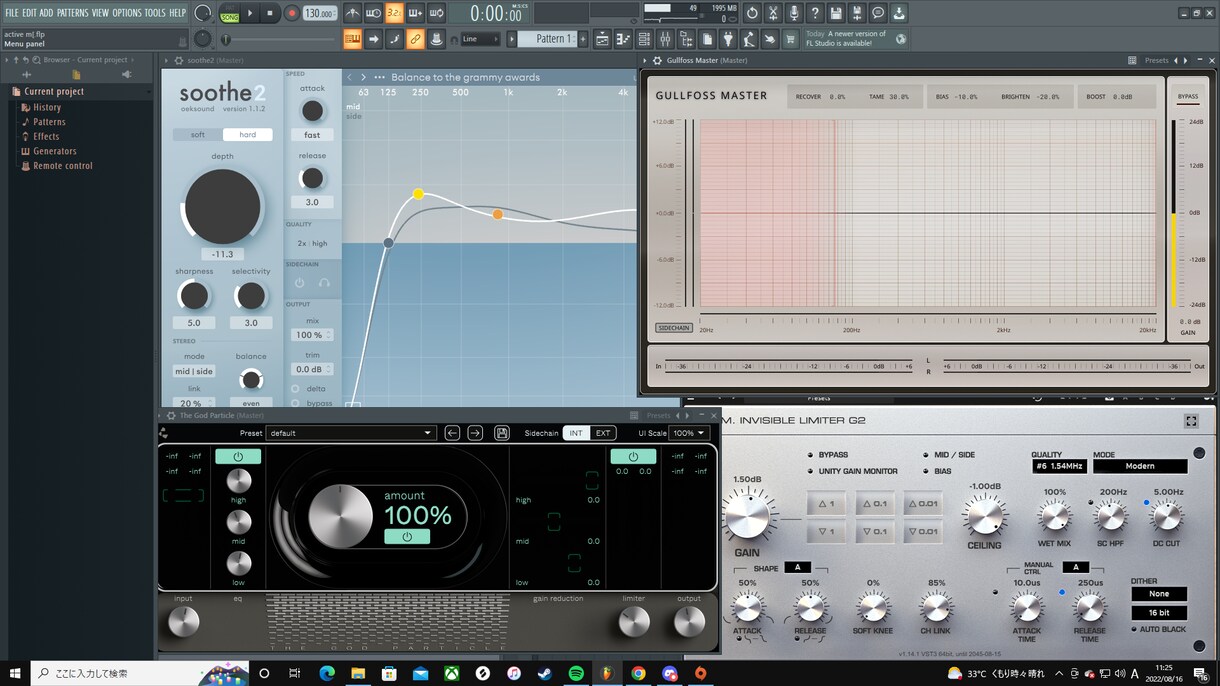Click God Particle save preset floppy icon
1220x686 pixels.
[502, 433]
